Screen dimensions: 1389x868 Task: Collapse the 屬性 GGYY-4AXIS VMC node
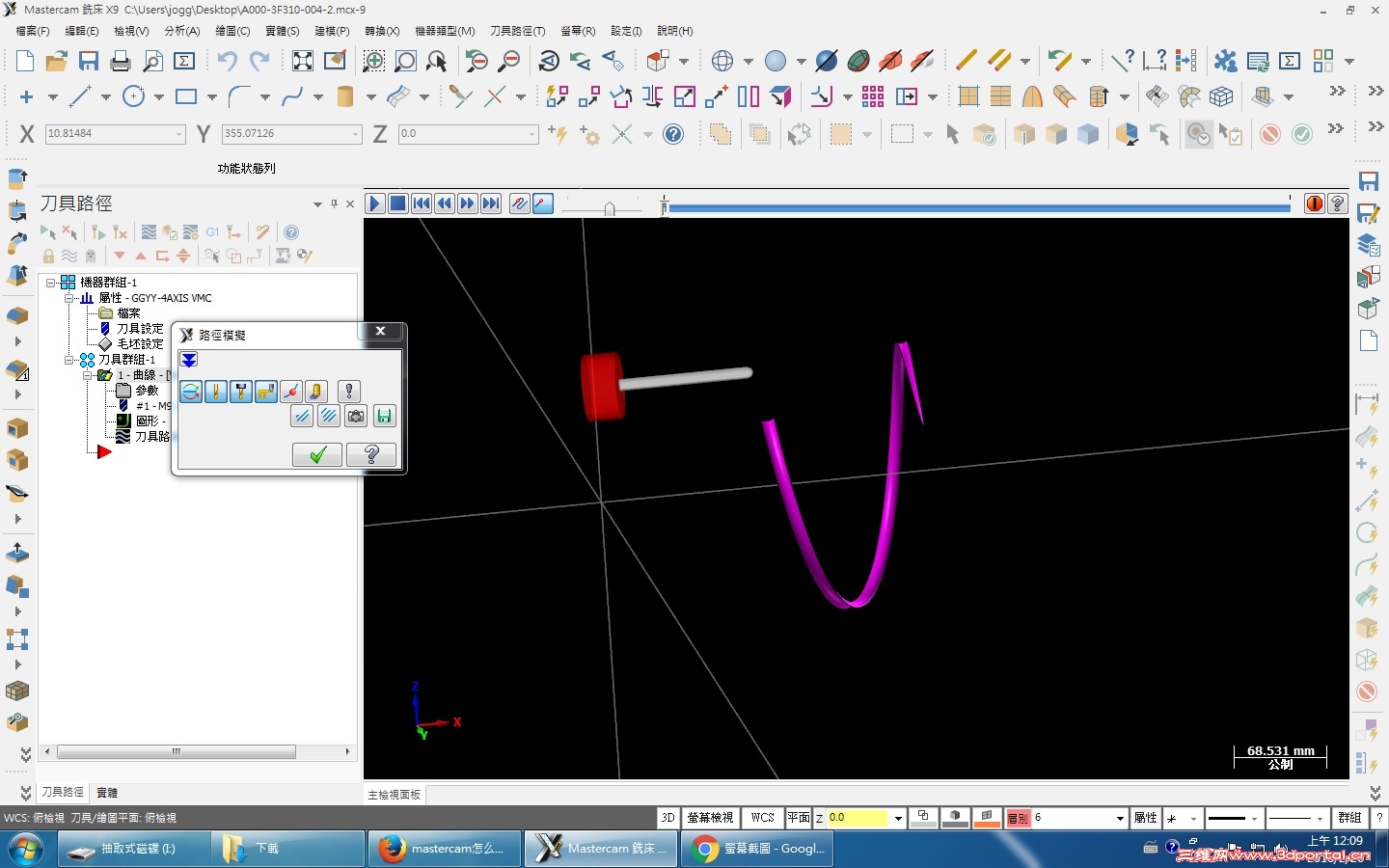tap(69, 298)
